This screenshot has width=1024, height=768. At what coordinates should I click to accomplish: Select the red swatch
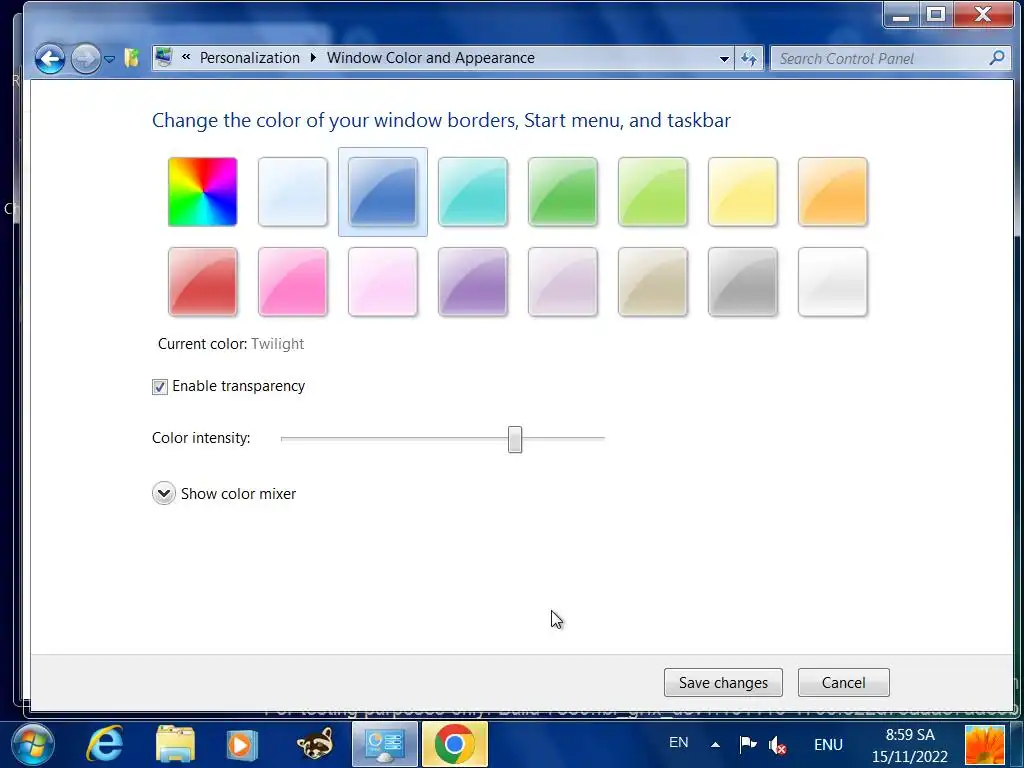(x=202, y=282)
